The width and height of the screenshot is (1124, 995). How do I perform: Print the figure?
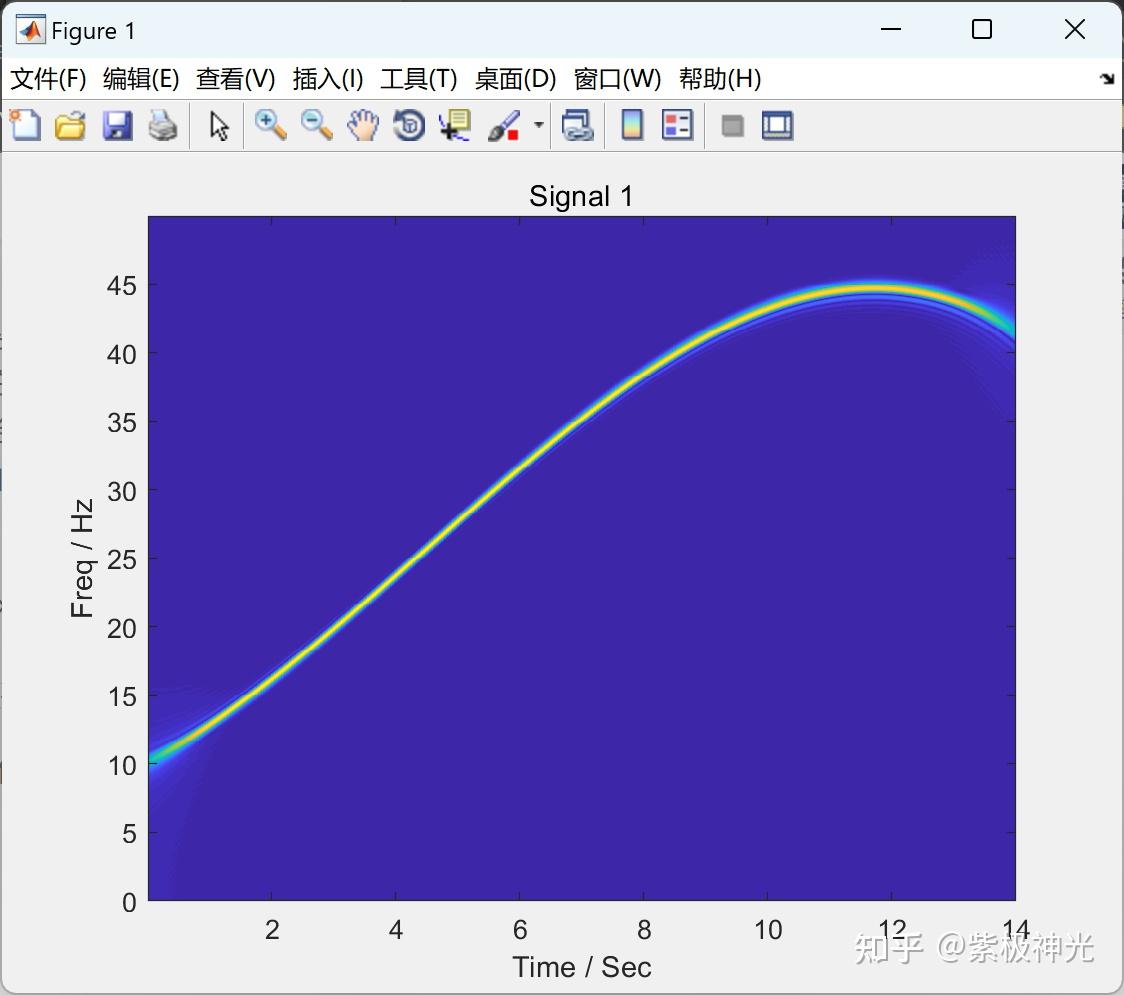pyautogui.click(x=163, y=125)
